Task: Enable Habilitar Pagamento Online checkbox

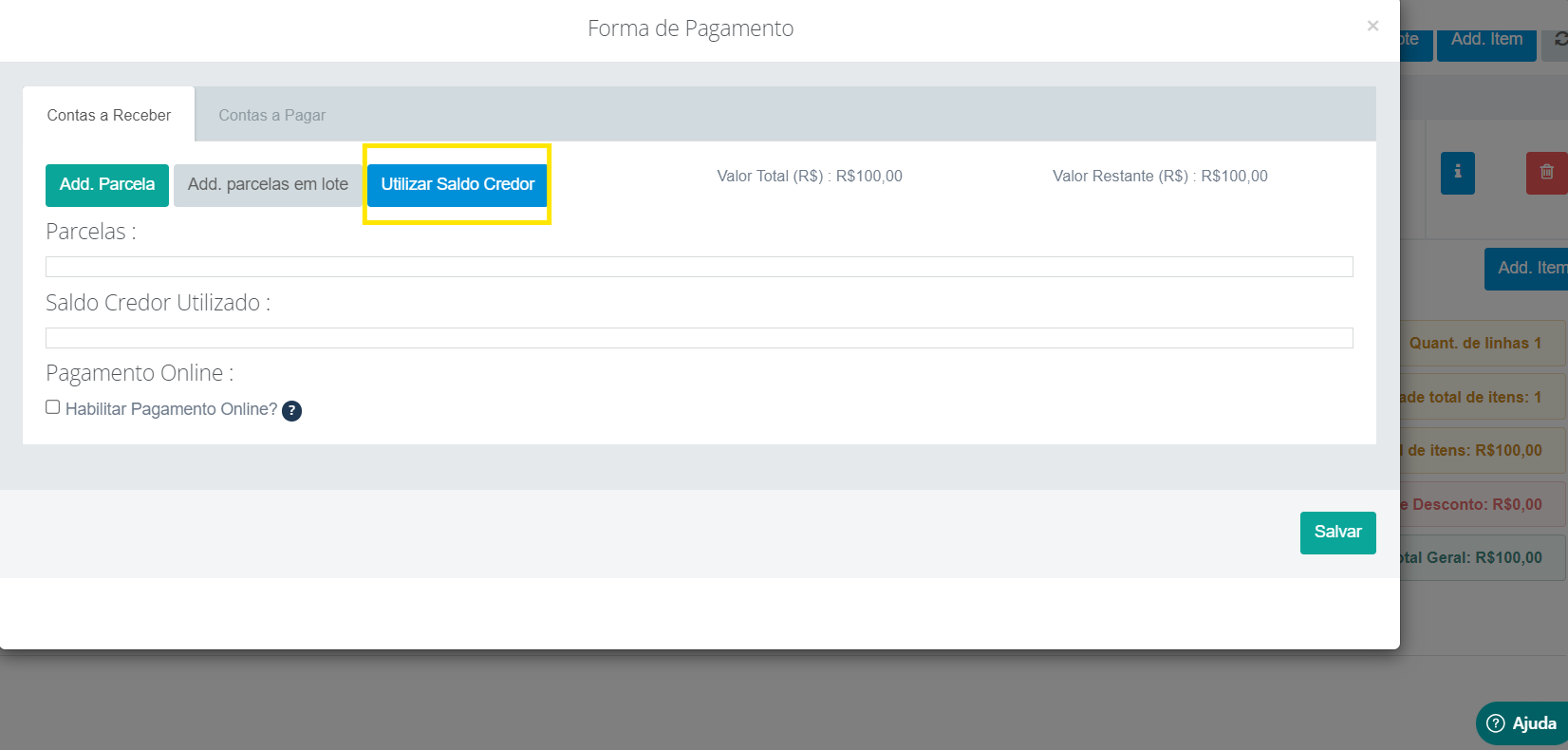Action: coord(53,407)
